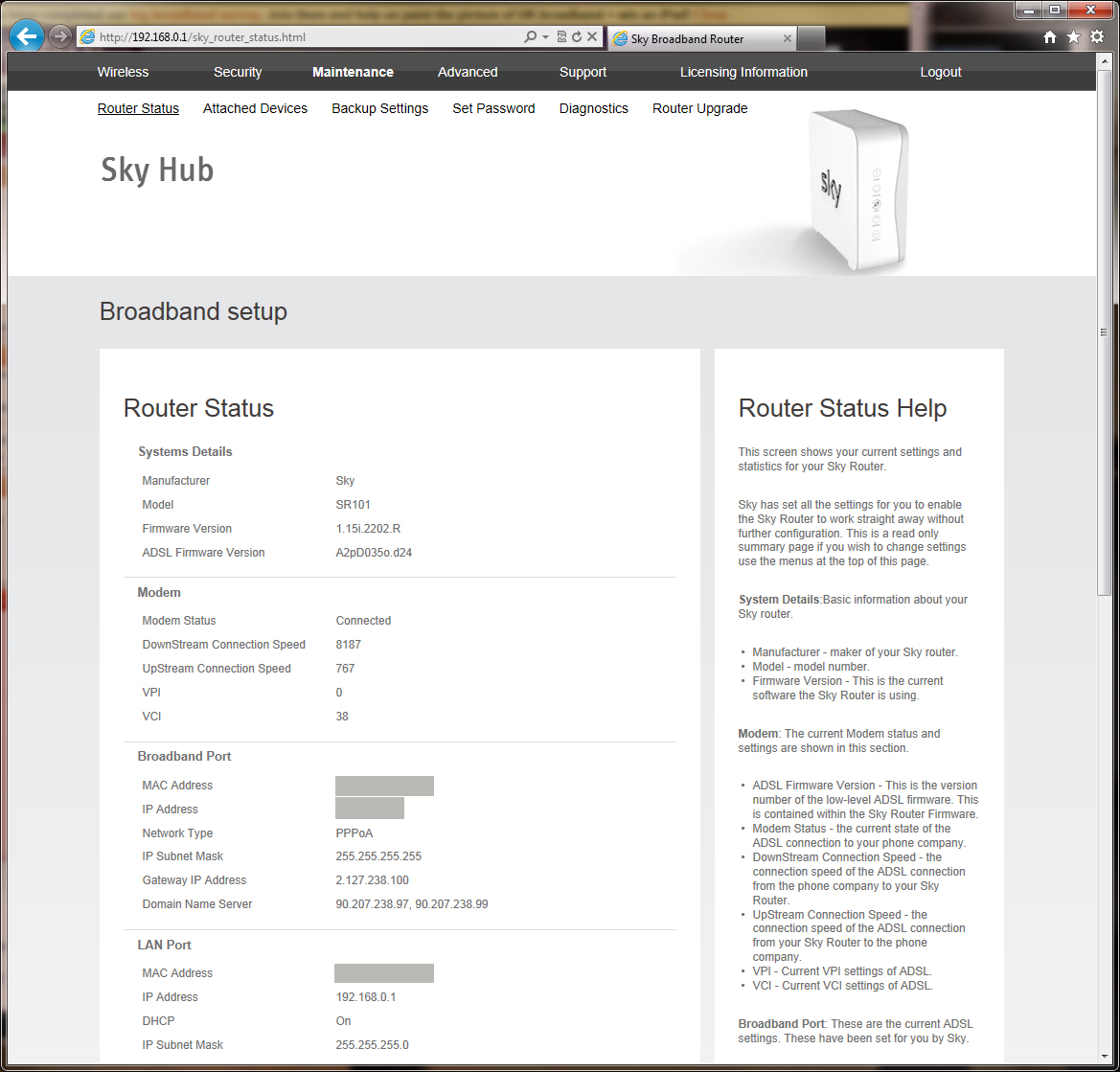This screenshot has width=1120, height=1072.
Task: Open the Router Status subpage link
Action: click(x=138, y=108)
